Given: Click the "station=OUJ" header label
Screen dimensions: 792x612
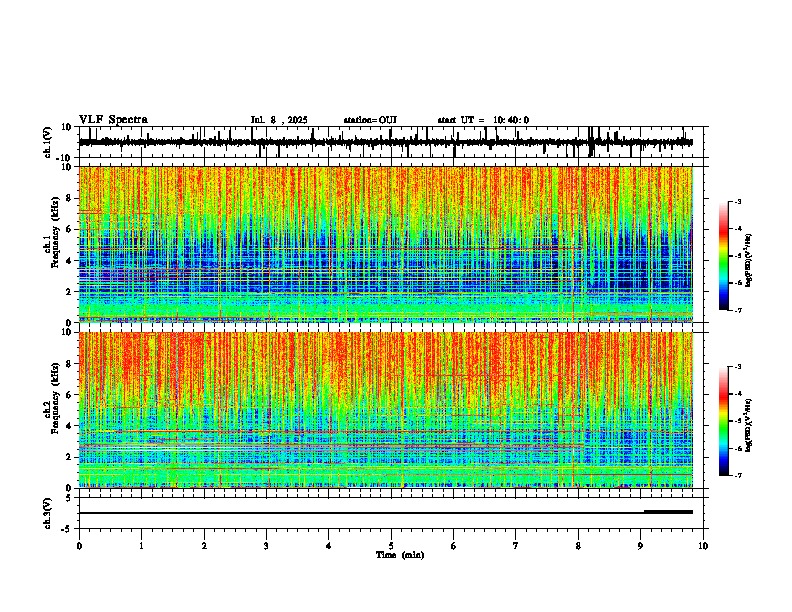Looking at the screenshot, I should coord(370,120).
